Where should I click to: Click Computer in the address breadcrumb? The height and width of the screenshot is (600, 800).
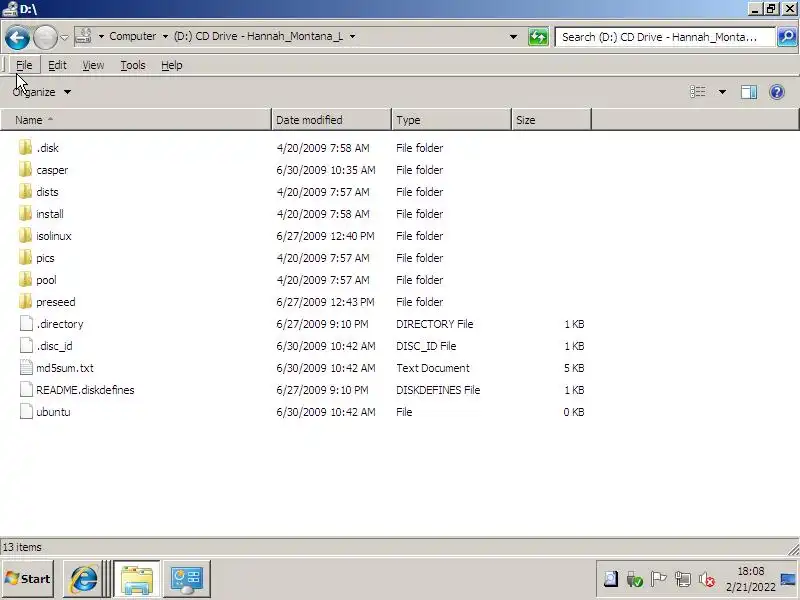(x=133, y=36)
